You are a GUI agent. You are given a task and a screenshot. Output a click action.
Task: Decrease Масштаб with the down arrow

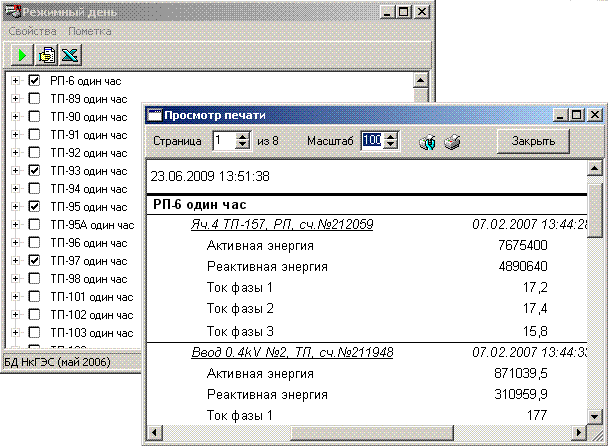pyautogui.click(x=391, y=145)
